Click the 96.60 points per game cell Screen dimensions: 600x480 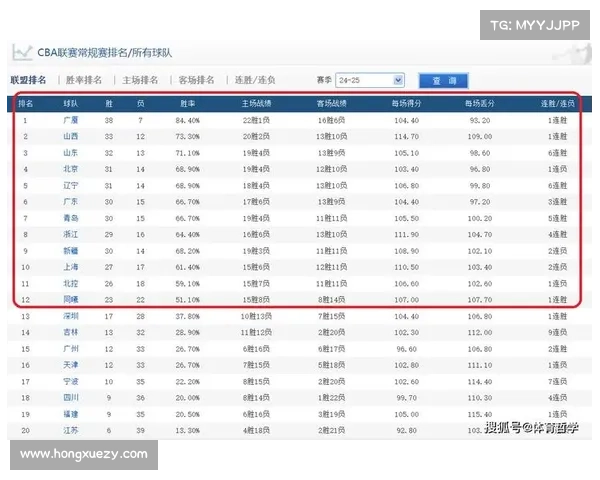click(406, 349)
